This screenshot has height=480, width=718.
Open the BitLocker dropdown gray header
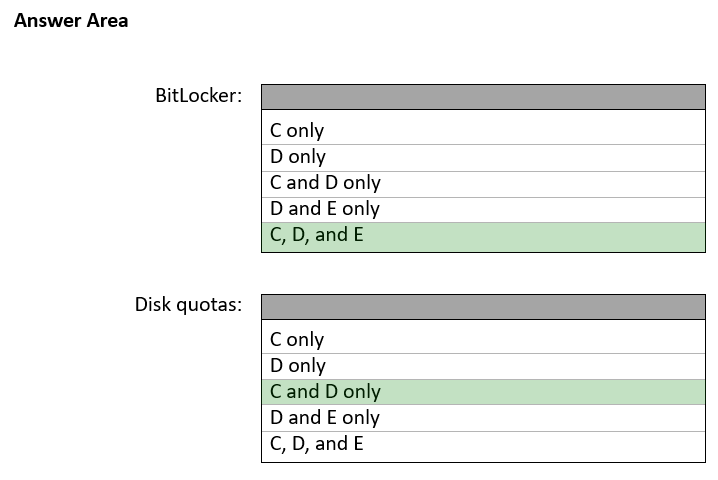[x=483, y=97]
